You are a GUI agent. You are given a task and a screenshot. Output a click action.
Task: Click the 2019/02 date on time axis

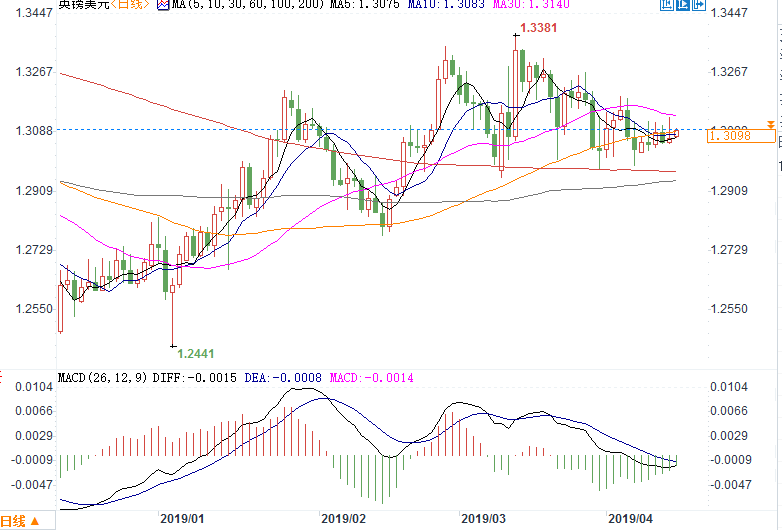pyautogui.click(x=343, y=519)
